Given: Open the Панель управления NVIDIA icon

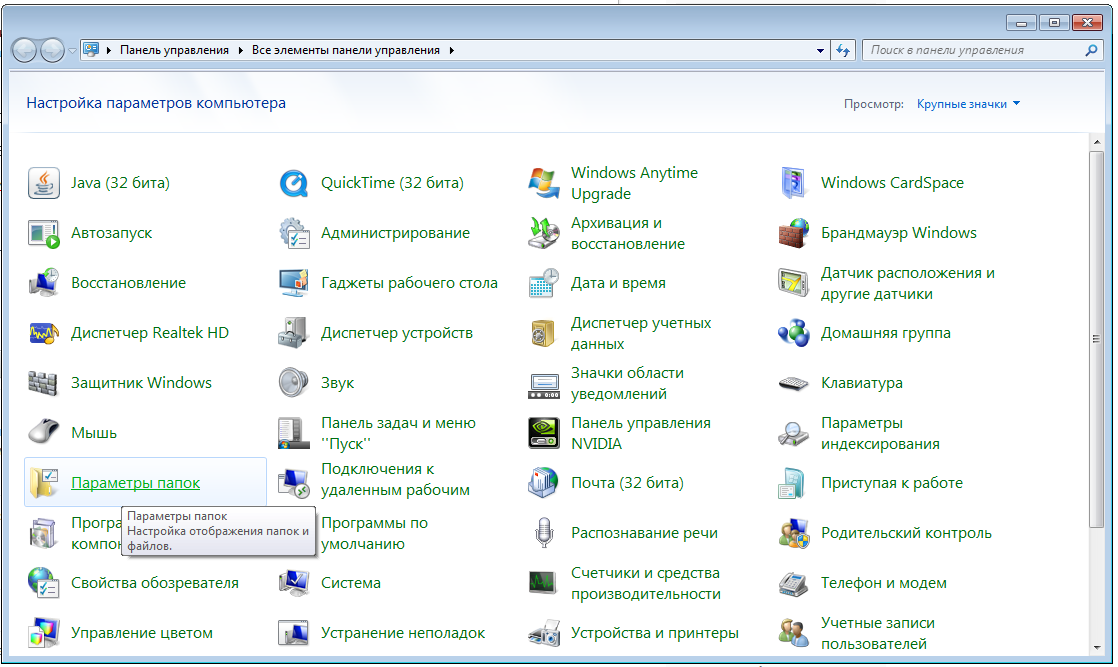Looking at the screenshot, I should coord(544,433).
